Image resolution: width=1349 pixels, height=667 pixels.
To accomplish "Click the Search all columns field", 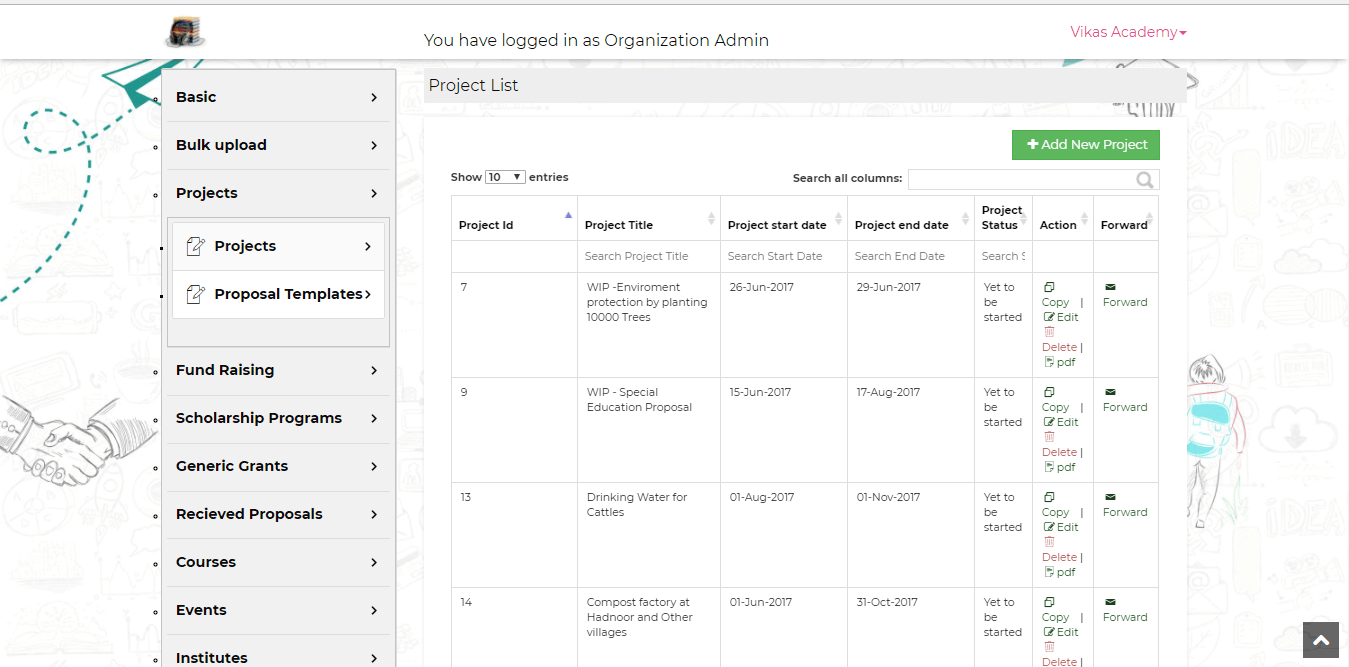I will point(1021,179).
